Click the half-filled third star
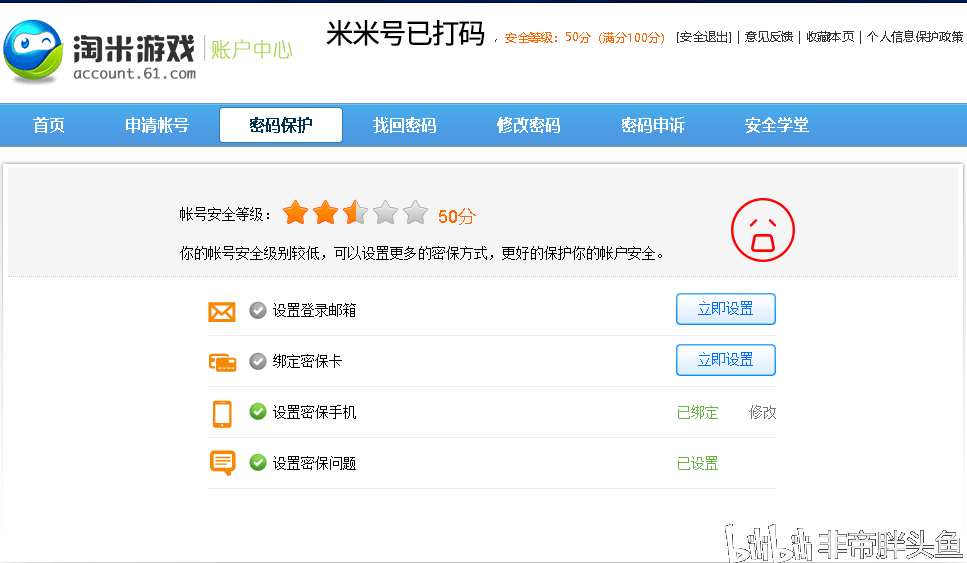The height and width of the screenshot is (563, 967). coord(356,213)
